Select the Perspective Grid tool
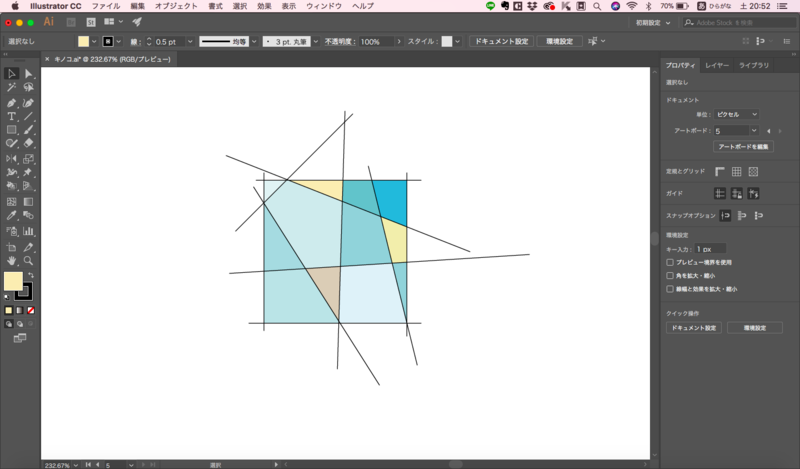 tap(28, 186)
